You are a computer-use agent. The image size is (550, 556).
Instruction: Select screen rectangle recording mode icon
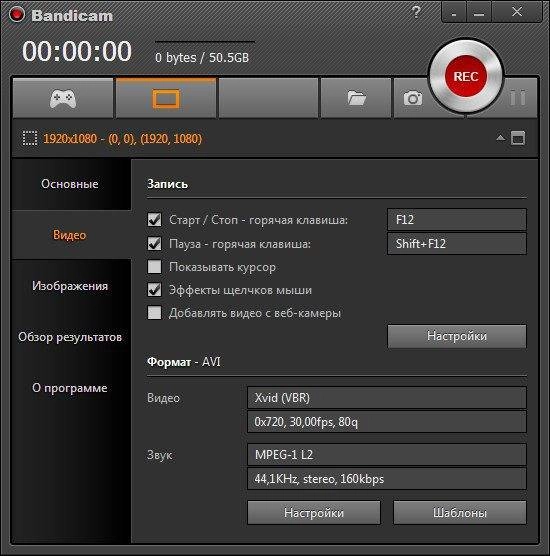tap(166, 98)
